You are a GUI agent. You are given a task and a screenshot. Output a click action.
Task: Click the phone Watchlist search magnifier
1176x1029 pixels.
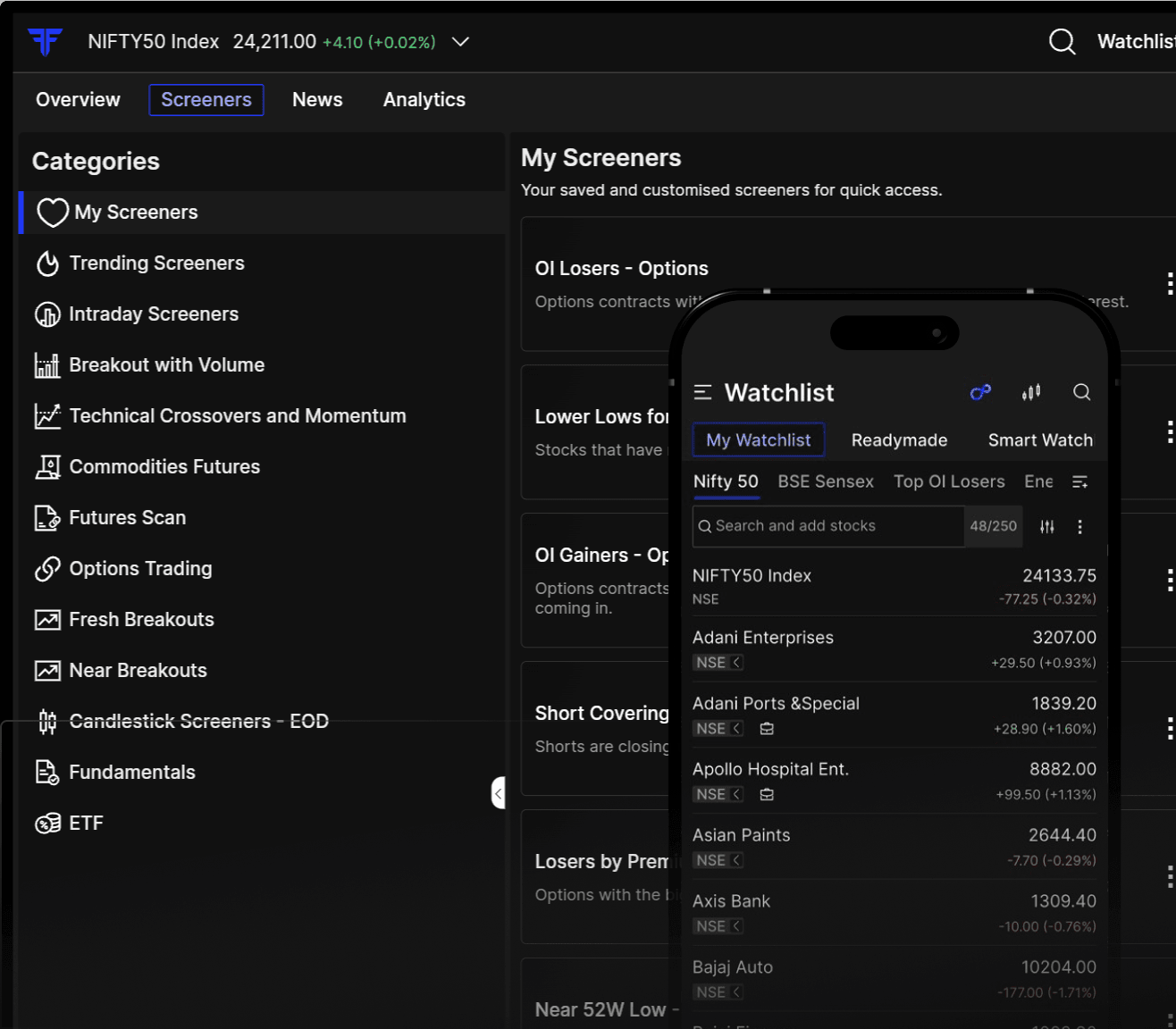1081,392
